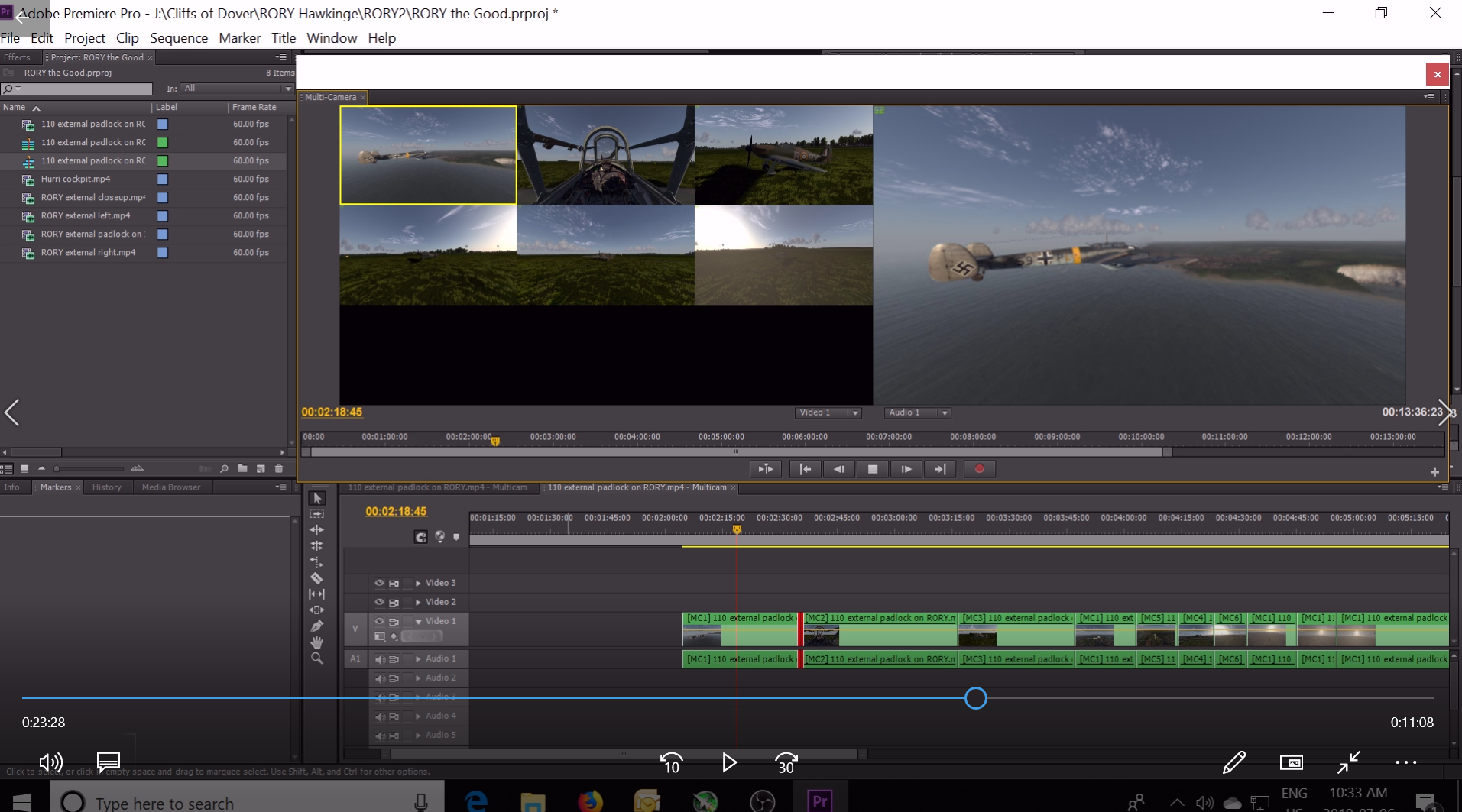Switch to the Effects tab

point(17,57)
